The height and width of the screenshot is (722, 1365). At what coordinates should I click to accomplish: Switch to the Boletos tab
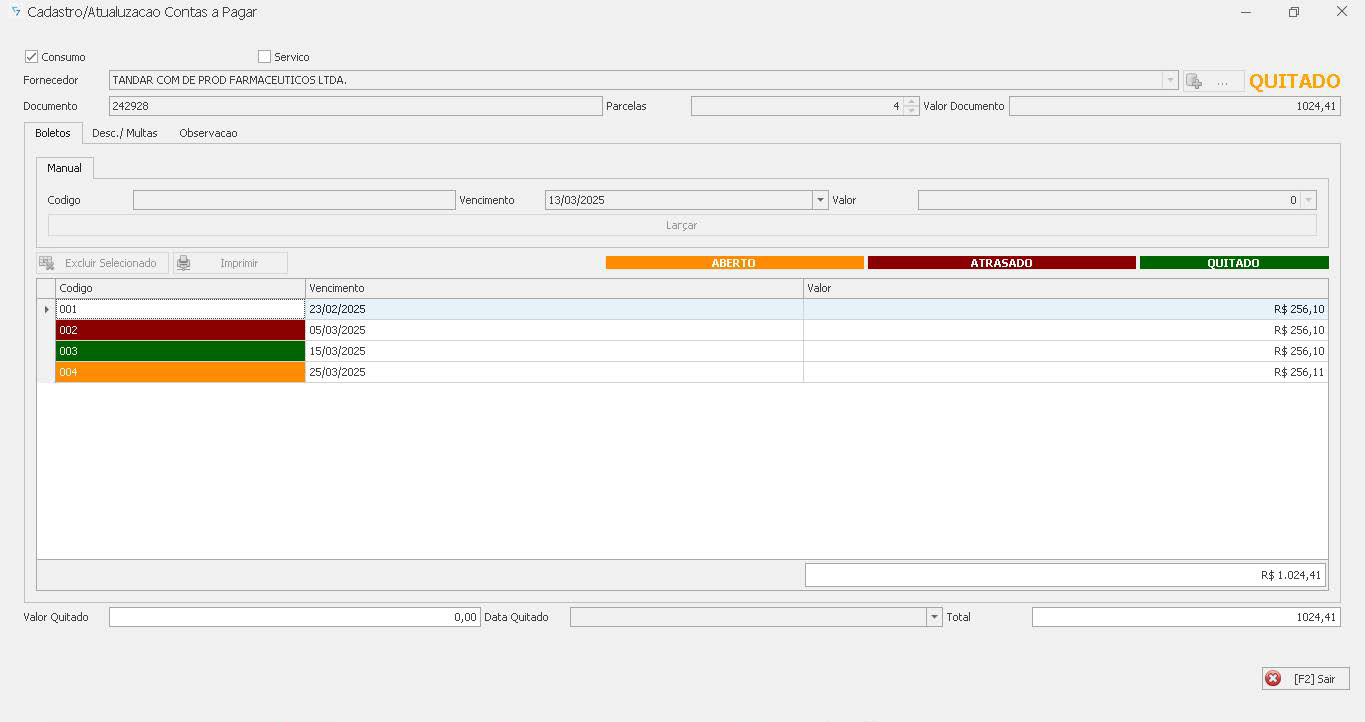pos(53,133)
